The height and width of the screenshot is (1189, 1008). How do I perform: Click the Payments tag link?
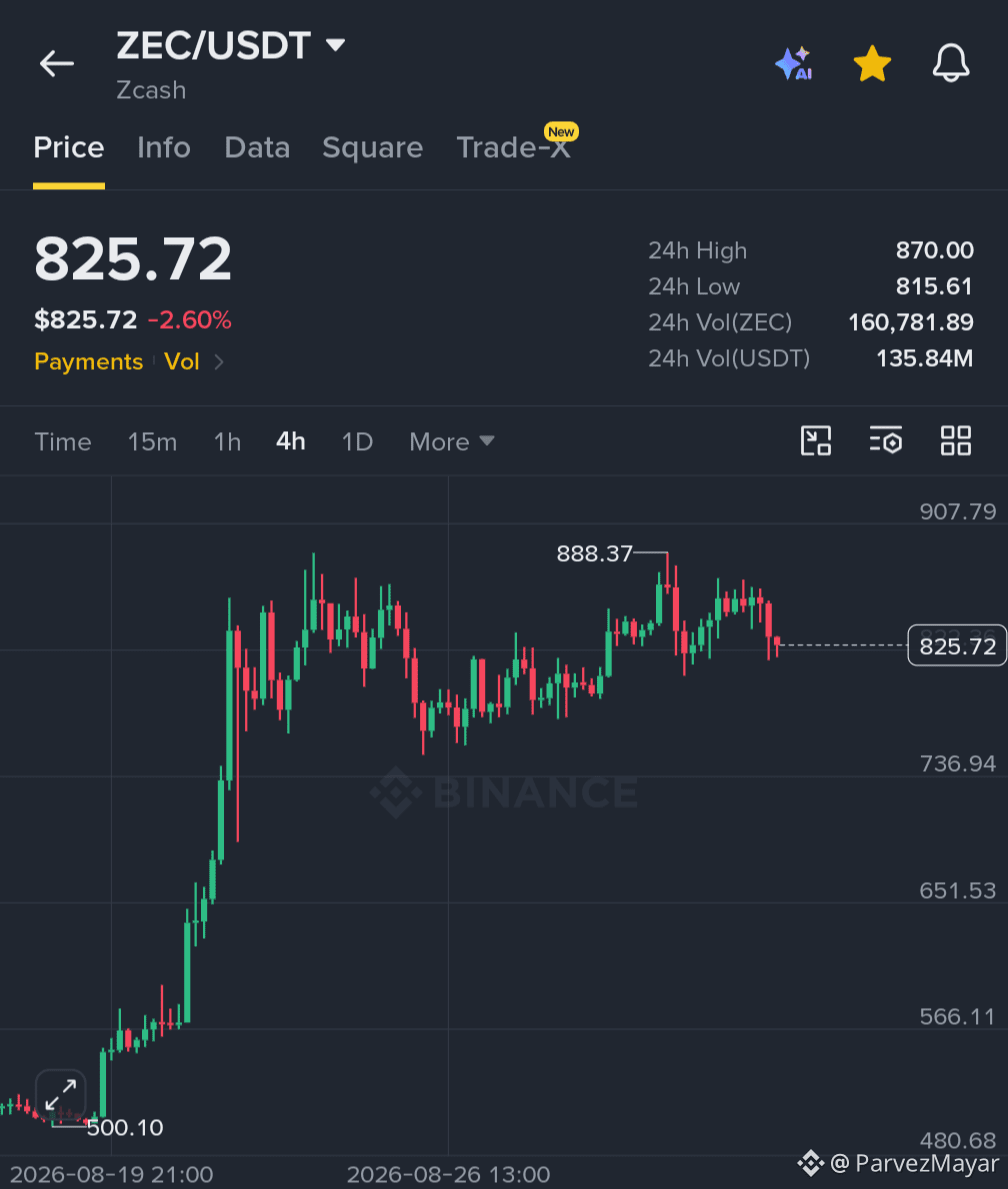[x=89, y=362]
